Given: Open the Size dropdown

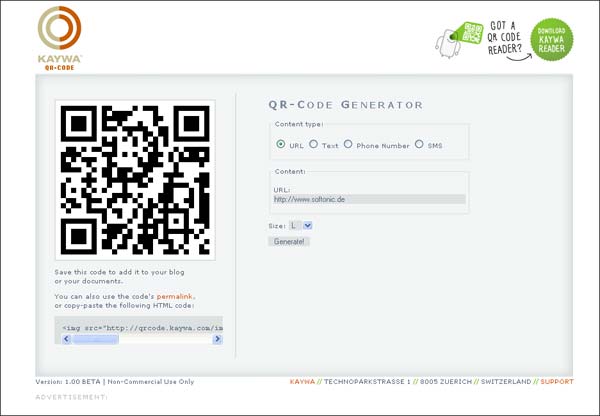Looking at the screenshot, I should click(x=301, y=226).
